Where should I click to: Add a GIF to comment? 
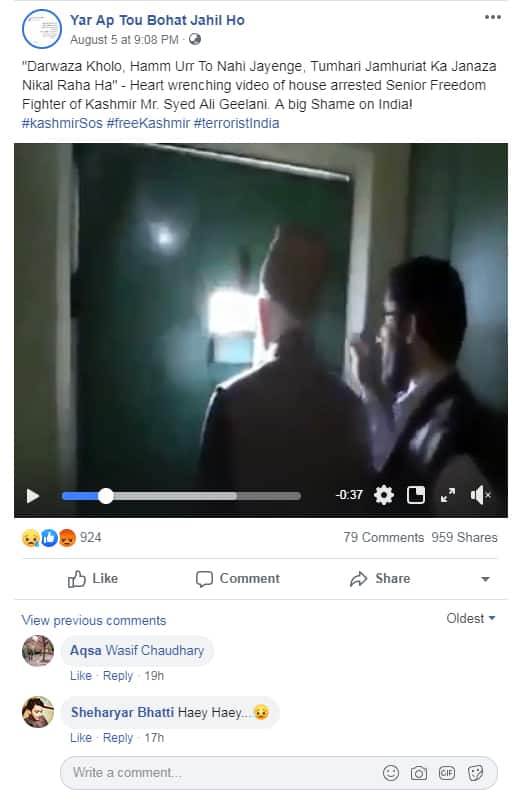tap(447, 772)
